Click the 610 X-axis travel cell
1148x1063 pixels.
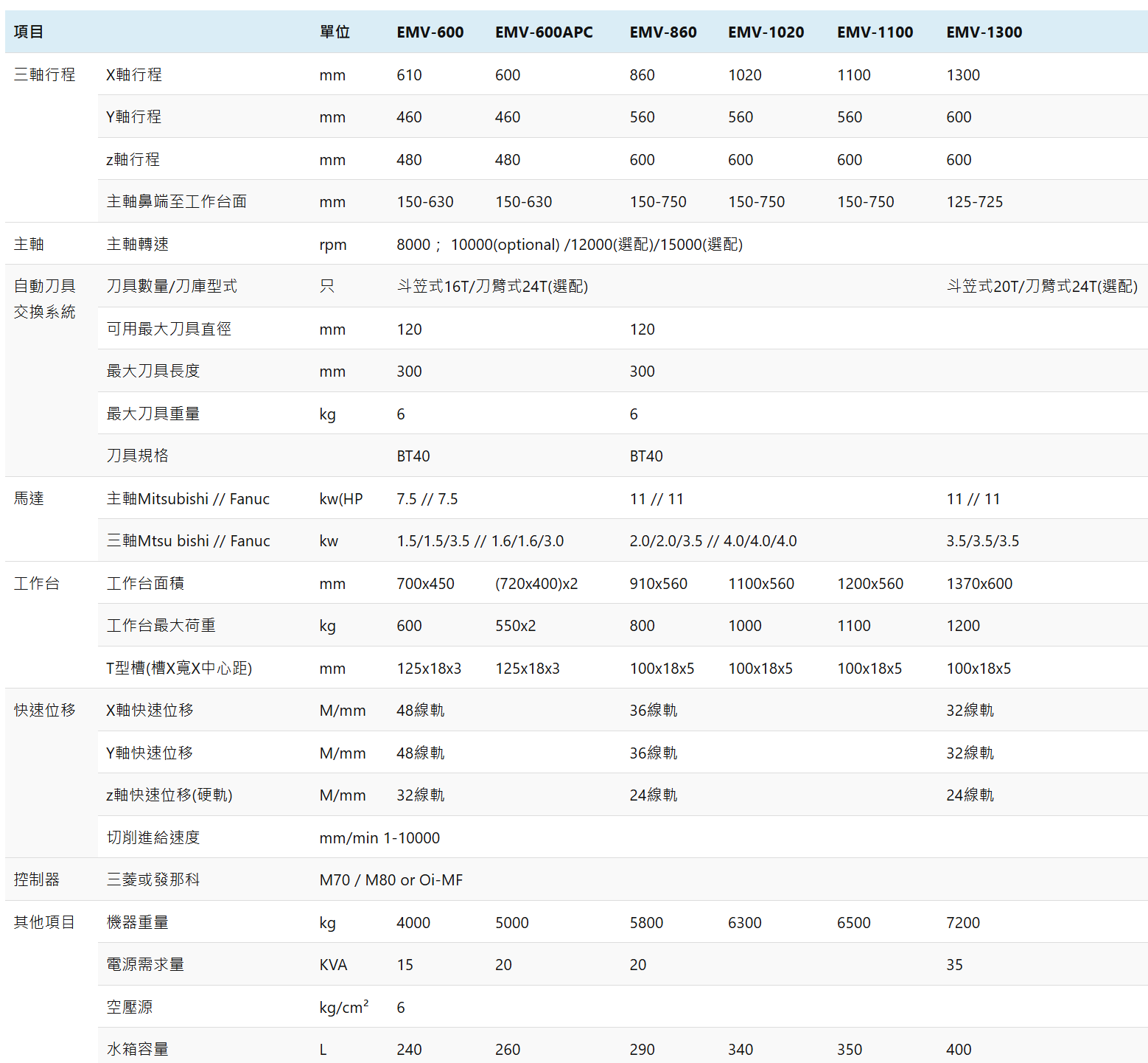point(409,74)
